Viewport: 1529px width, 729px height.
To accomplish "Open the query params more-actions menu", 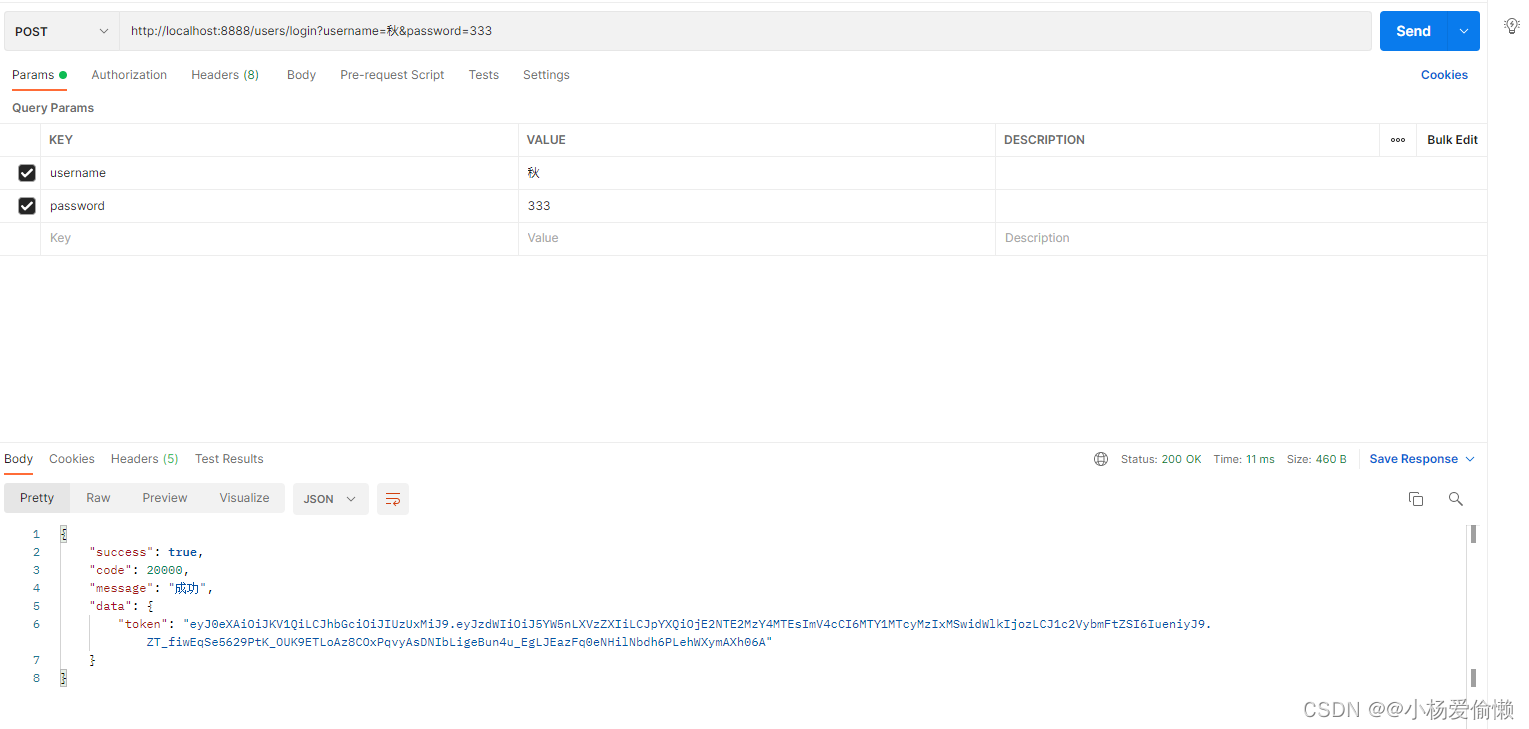I will coord(1397,140).
